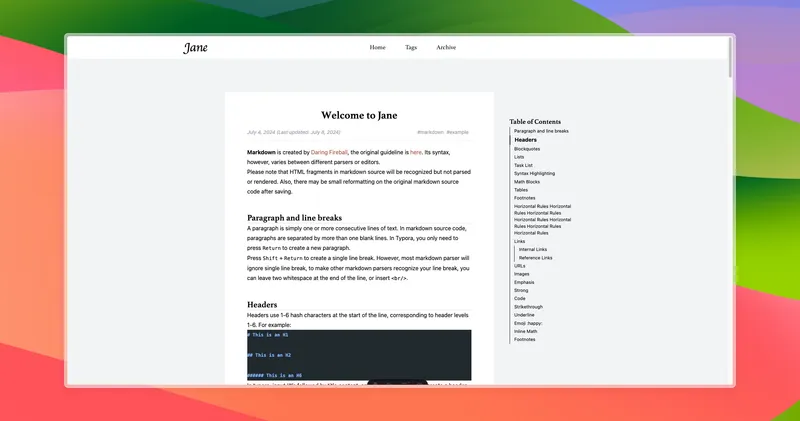Click the Welcome to Jane post title
Screen dimensions: 800x421
(359, 115)
